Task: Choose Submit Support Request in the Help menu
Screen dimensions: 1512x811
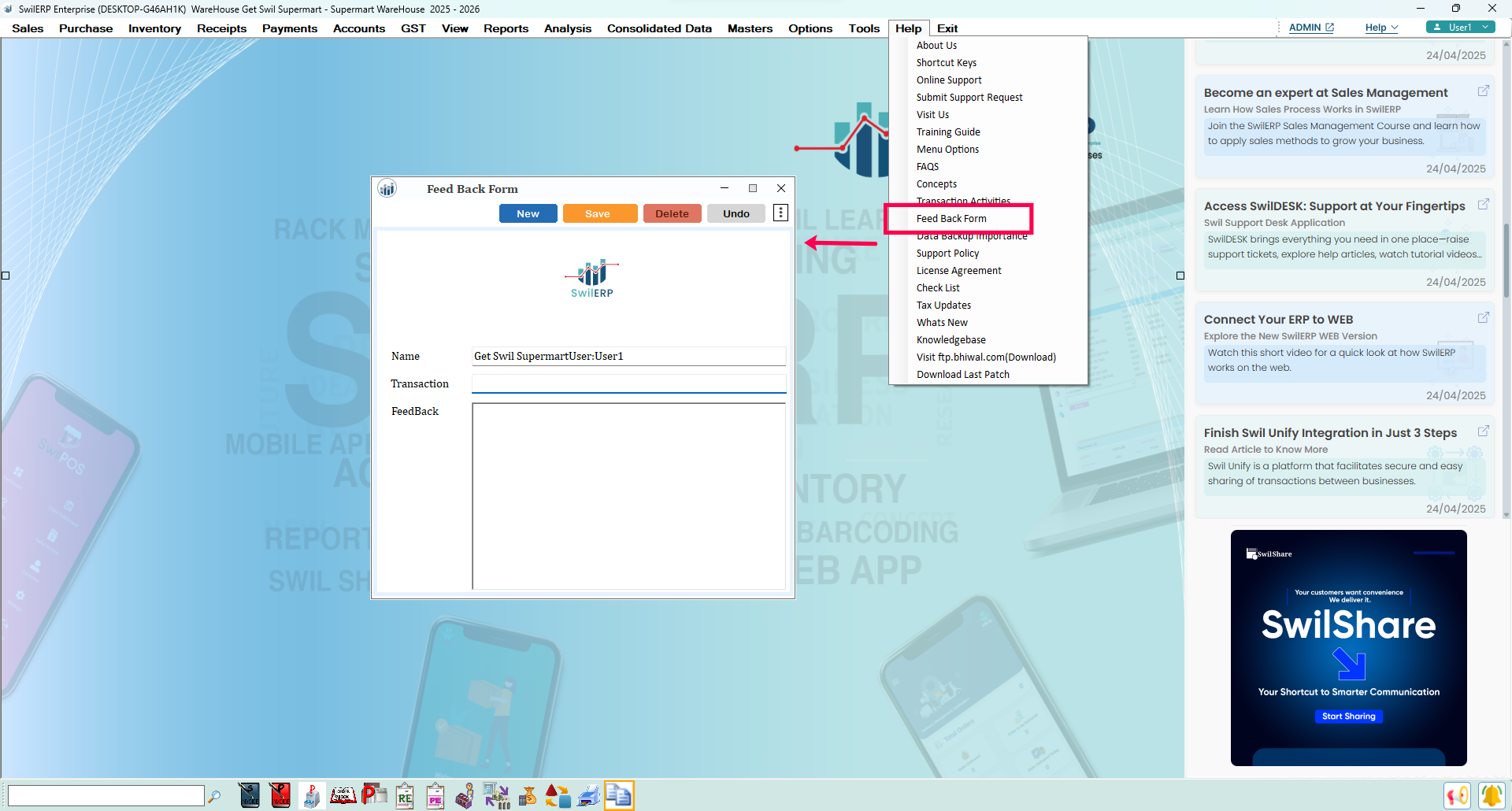Action: tap(969, 98)
